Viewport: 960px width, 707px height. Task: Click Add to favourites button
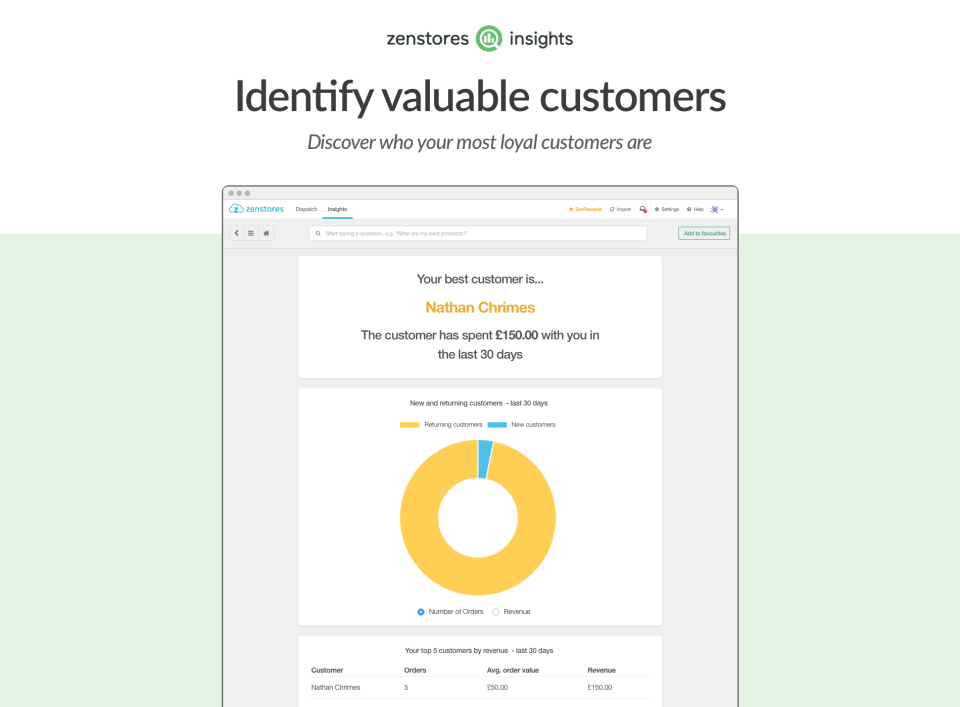(704, 233)
